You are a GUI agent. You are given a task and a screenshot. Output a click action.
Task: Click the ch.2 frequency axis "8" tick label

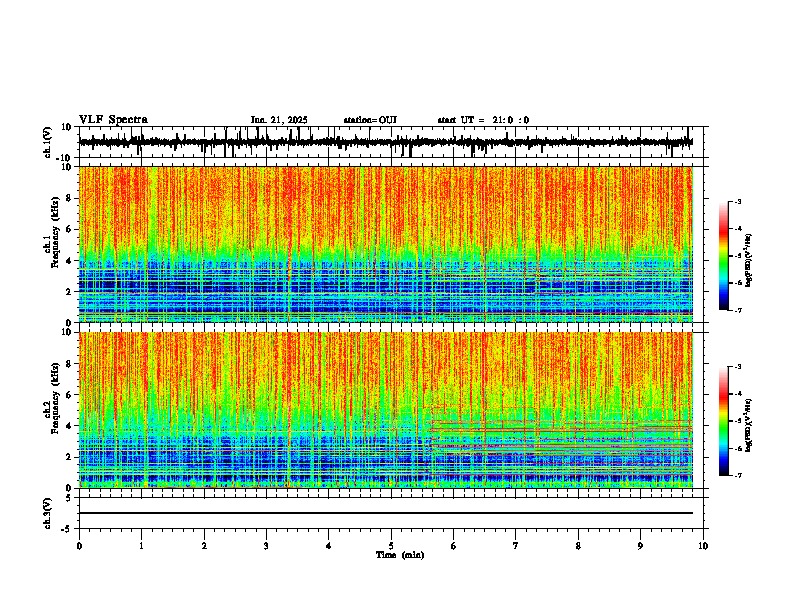pyautogui.click(x=69, y=364)
